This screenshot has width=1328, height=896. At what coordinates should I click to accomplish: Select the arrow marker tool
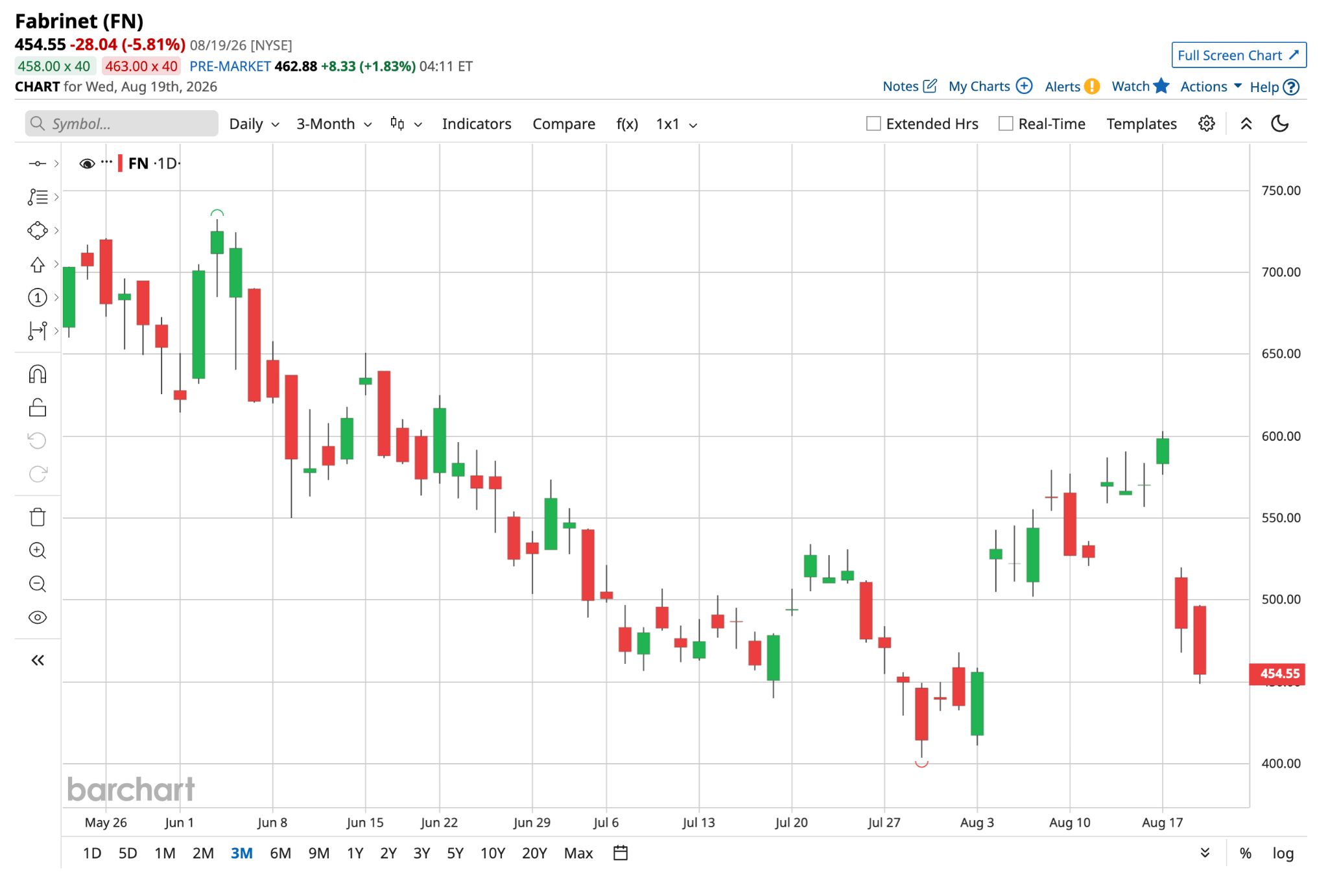pos(38,265)
